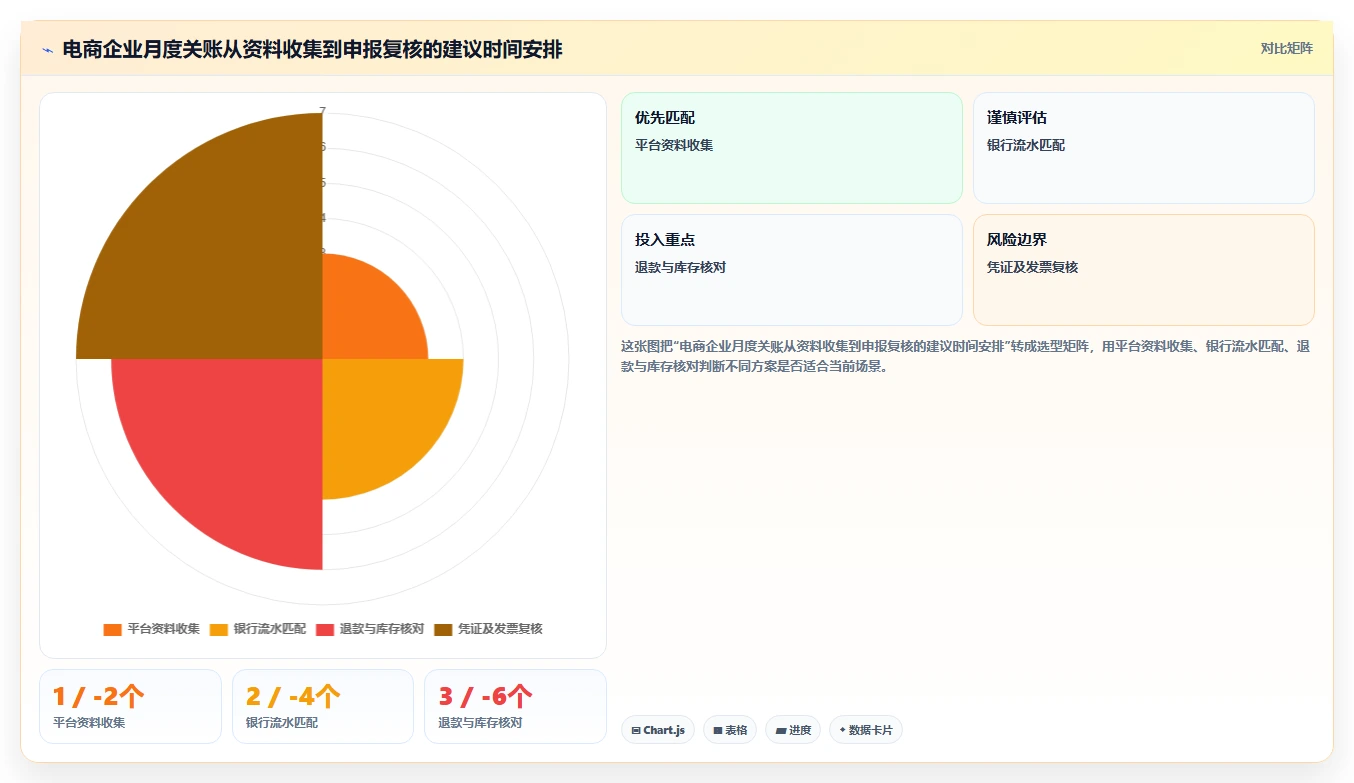Toggle the 银行流水匹配 legend color swatch
Screen dimensions: 1354x783
(x=219, y=629)
